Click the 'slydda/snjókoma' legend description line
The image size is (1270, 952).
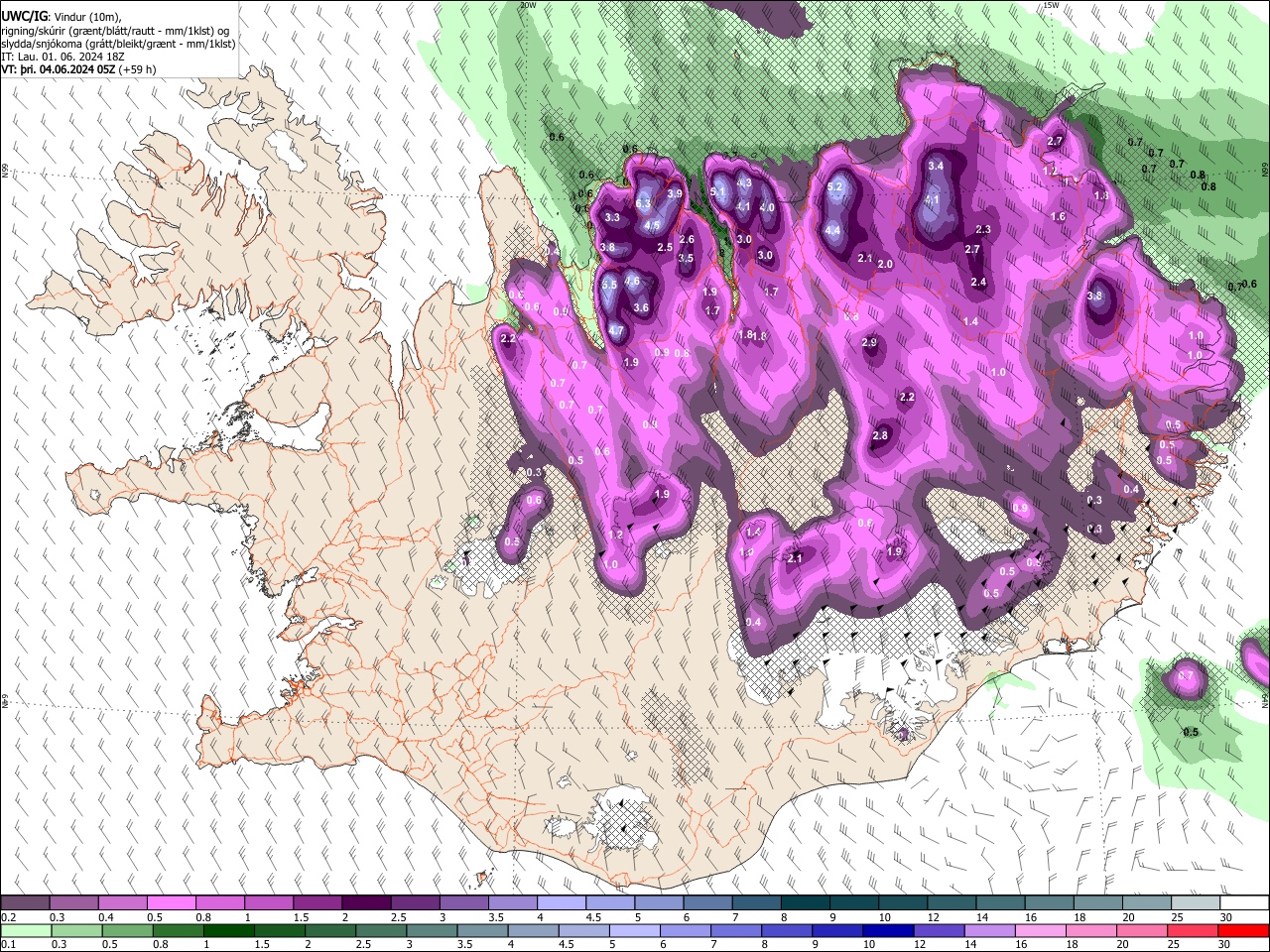pos(119,44)
